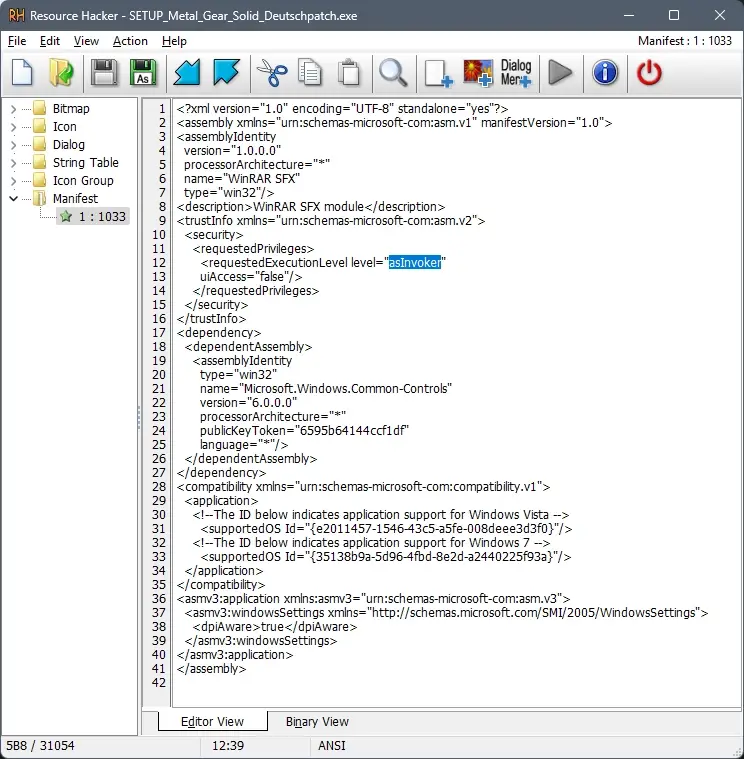Click the highlighted asInvoker text
Screen dimensions: 744x759
pyautogui.click(x=415, y=262)
